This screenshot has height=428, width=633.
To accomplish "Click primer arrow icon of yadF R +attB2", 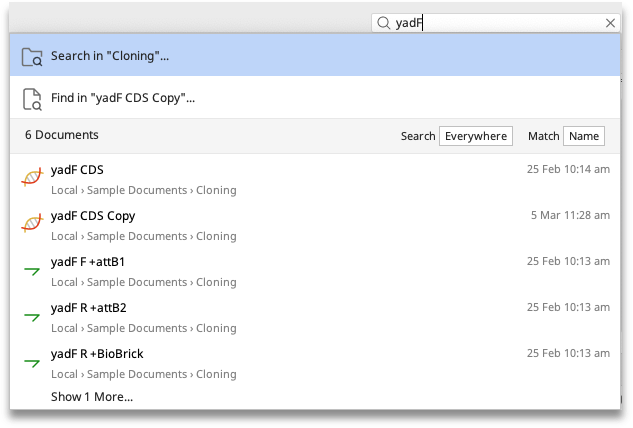I will [32, 317].
